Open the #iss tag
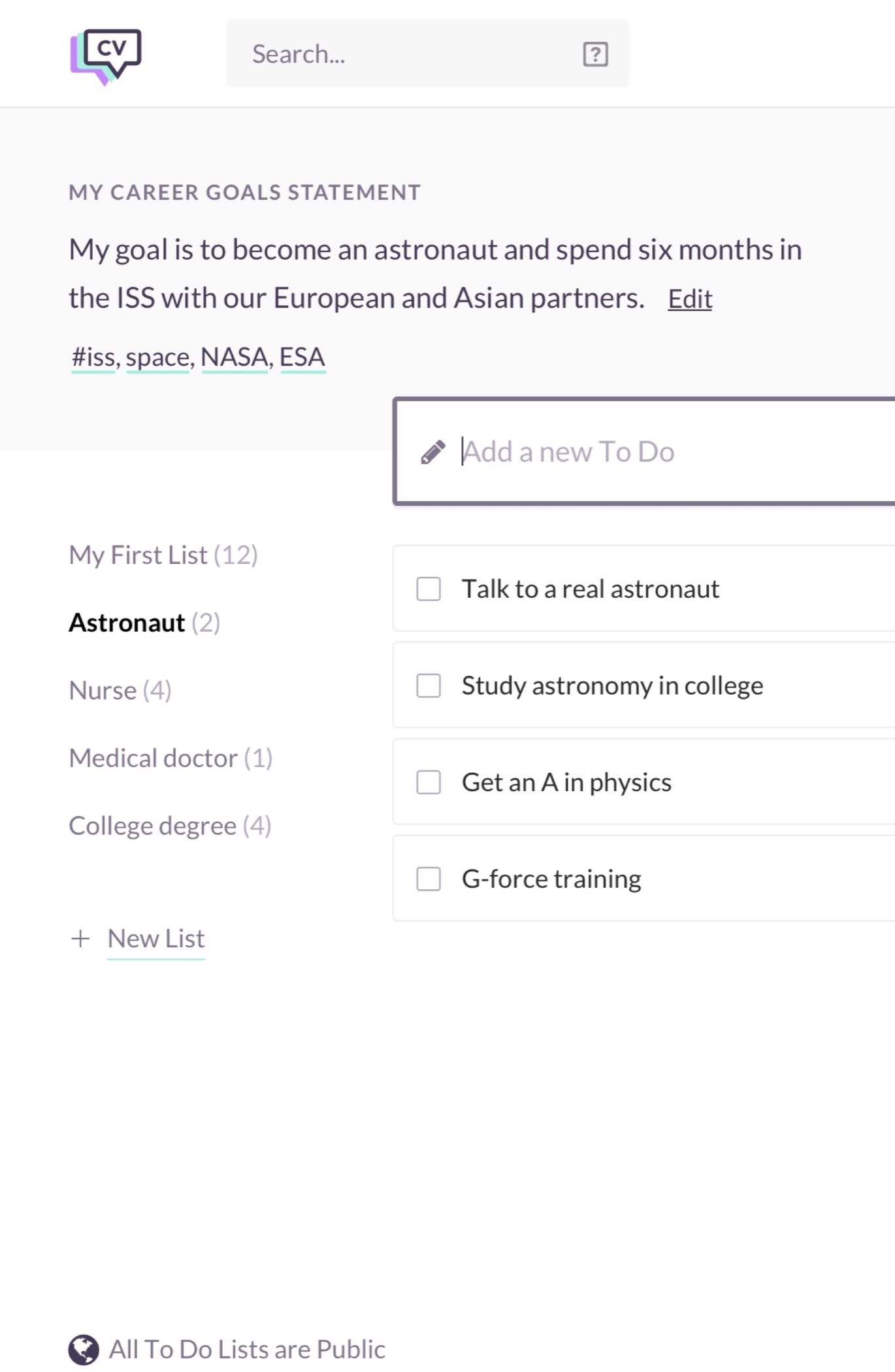The width and height of the screenshot is (895, 1372). tap(93, 357)
